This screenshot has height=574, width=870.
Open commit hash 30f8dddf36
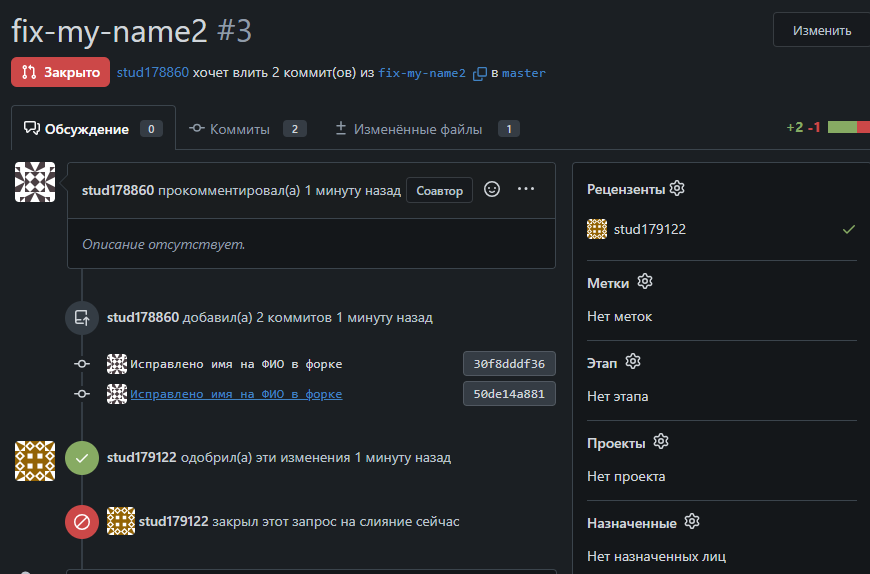(x=509, y=364)
